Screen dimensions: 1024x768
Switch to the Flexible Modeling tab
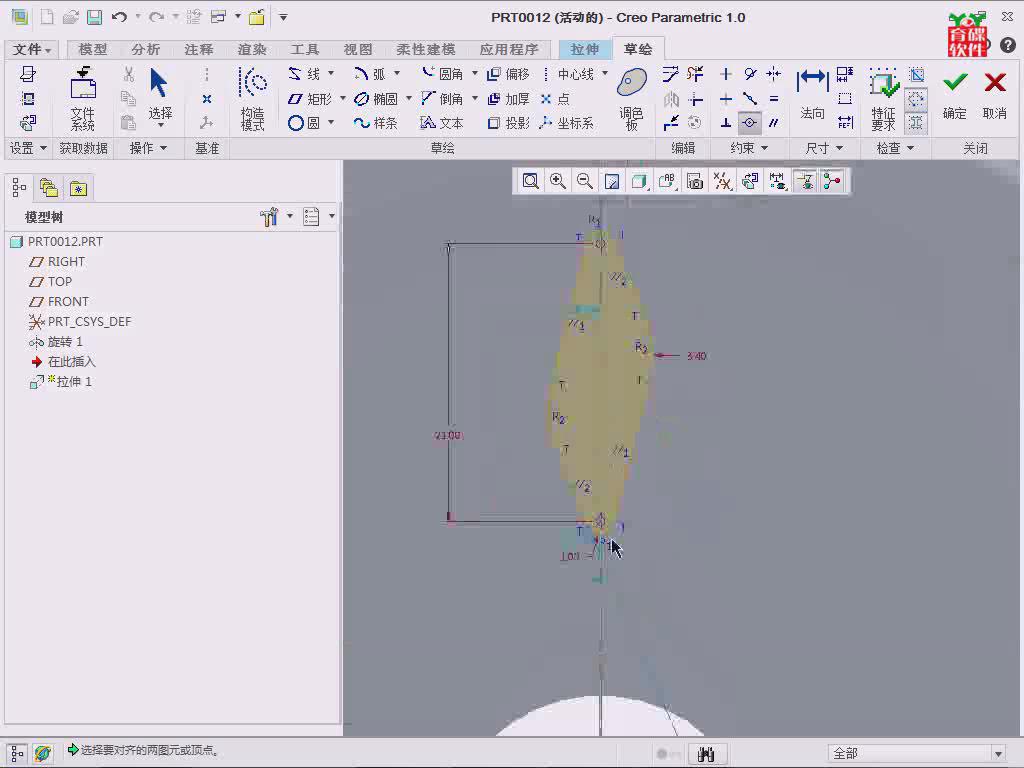[x=426, y=50]
